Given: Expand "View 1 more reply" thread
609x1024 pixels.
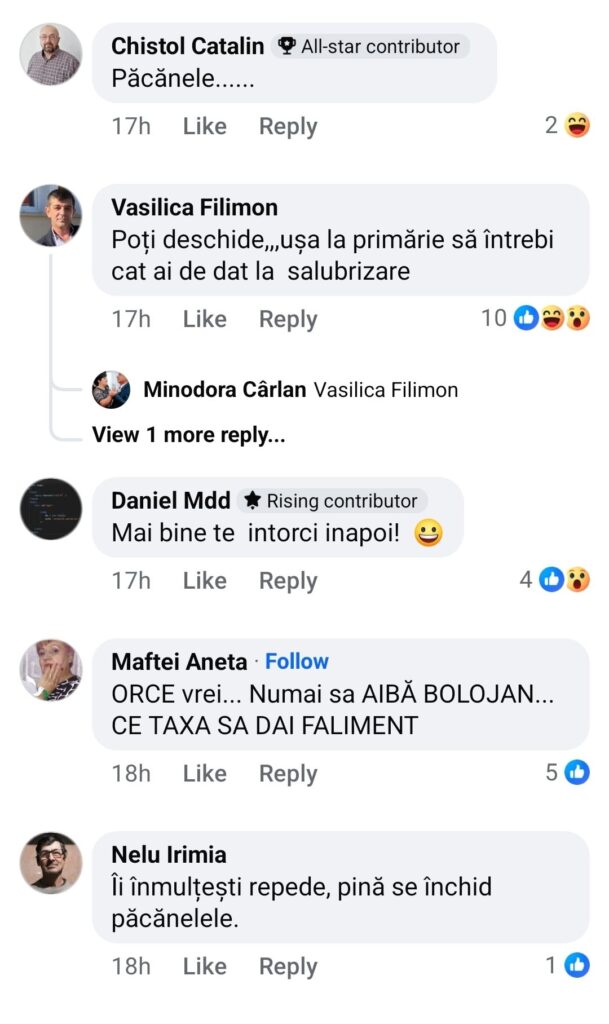Looking at the screenshot, I should pyautogui.click(x=188, y=435).
